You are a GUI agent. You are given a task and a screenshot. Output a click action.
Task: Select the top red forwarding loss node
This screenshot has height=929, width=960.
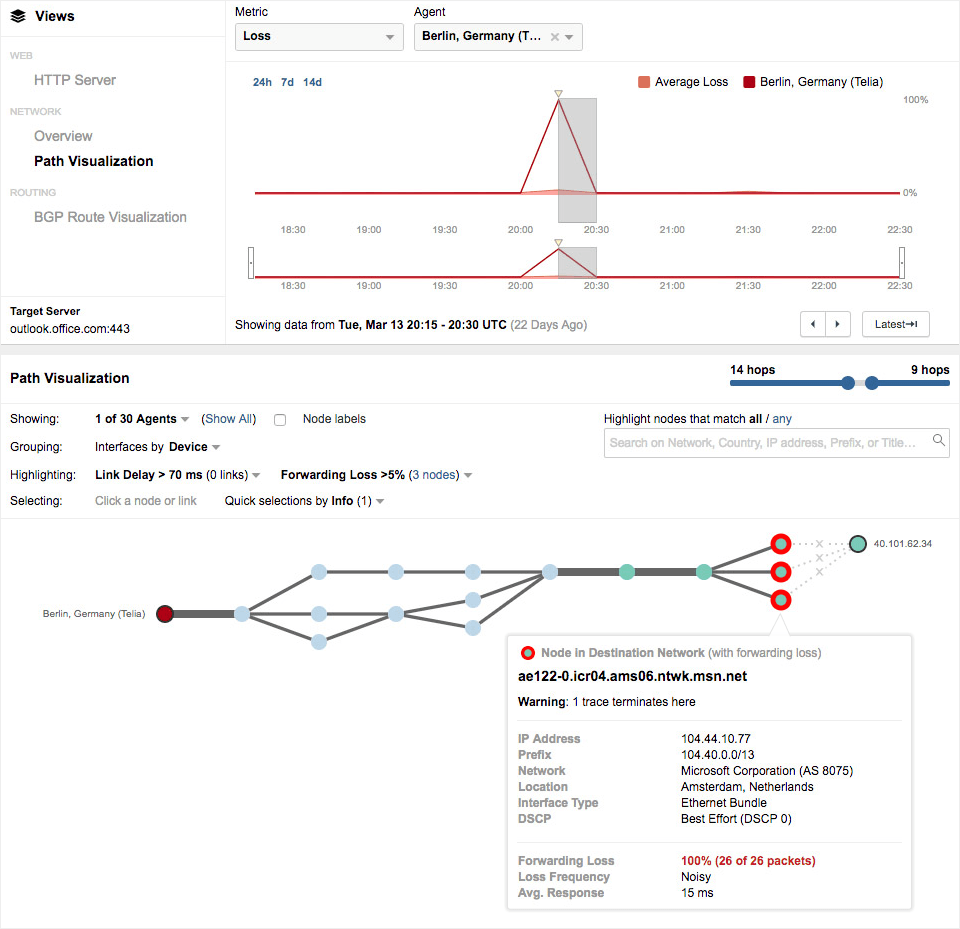tap(781, 544)
